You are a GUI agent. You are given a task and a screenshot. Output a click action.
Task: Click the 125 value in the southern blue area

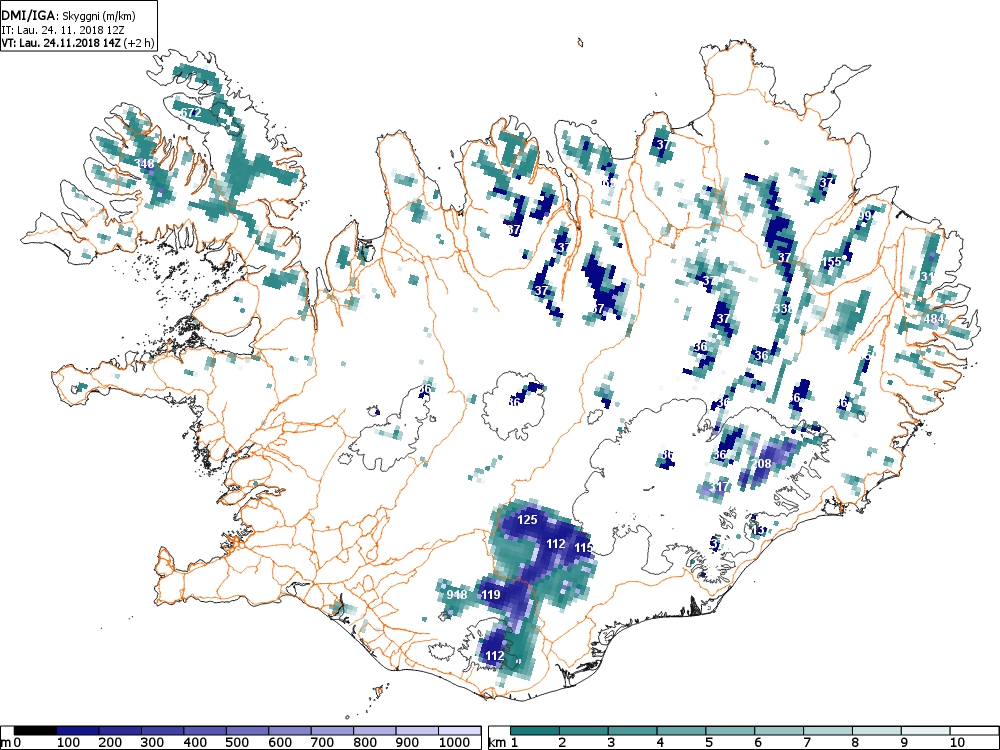coord(527,520)
